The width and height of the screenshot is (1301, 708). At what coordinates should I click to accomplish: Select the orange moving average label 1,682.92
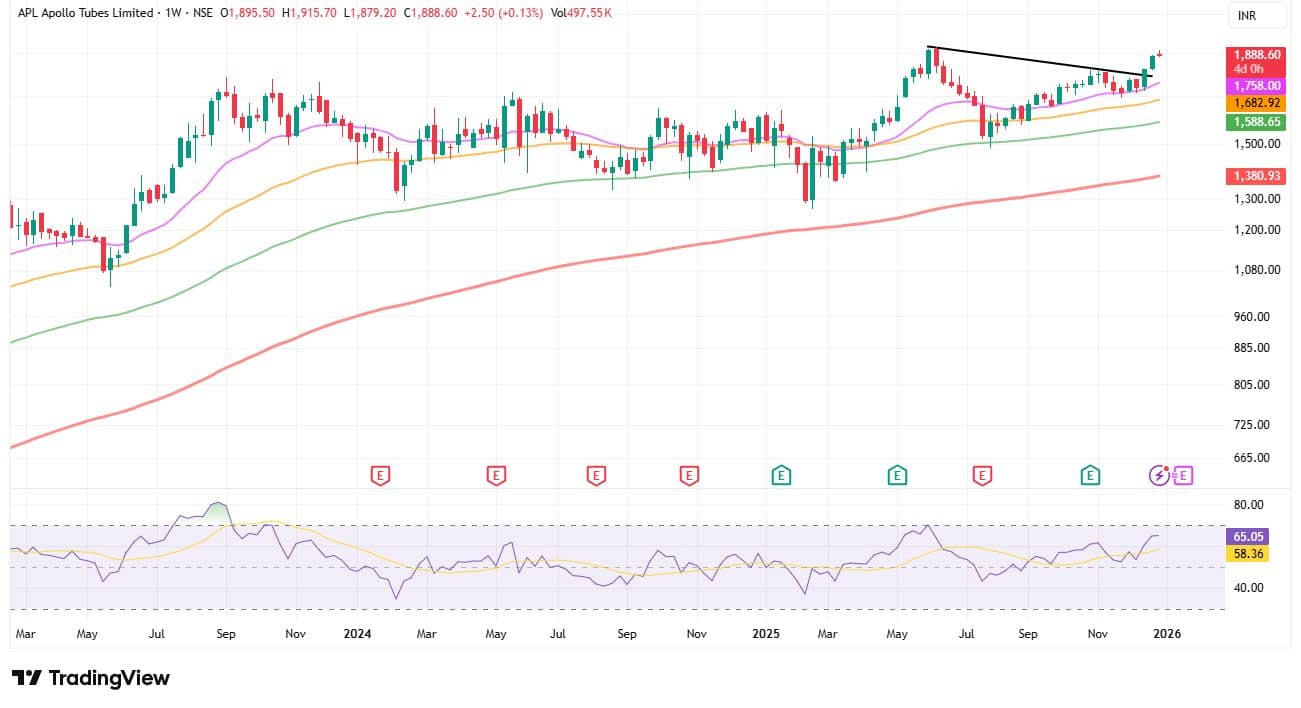1257,103
